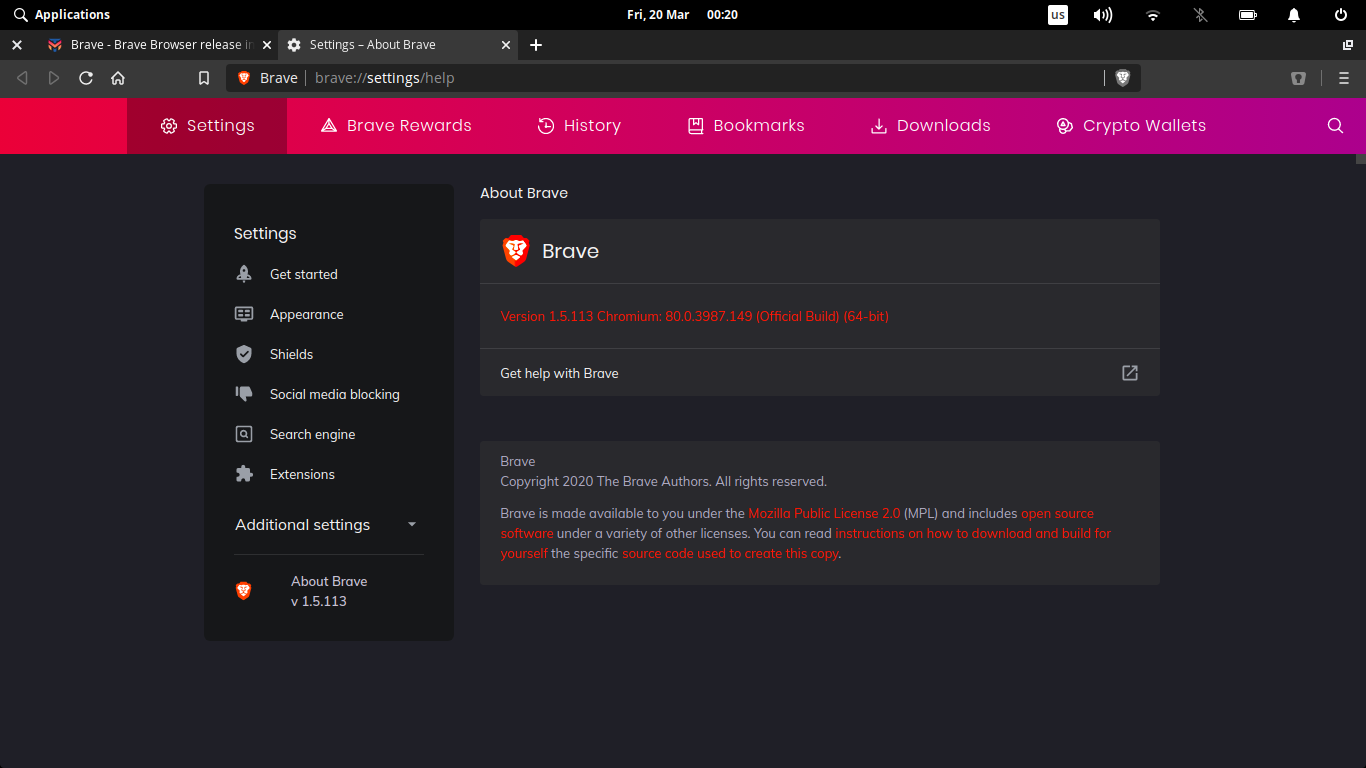Open the Get help with Brave link
Image resolution: width=1366 pixels, height=768 pixels.
coord(820,373)
